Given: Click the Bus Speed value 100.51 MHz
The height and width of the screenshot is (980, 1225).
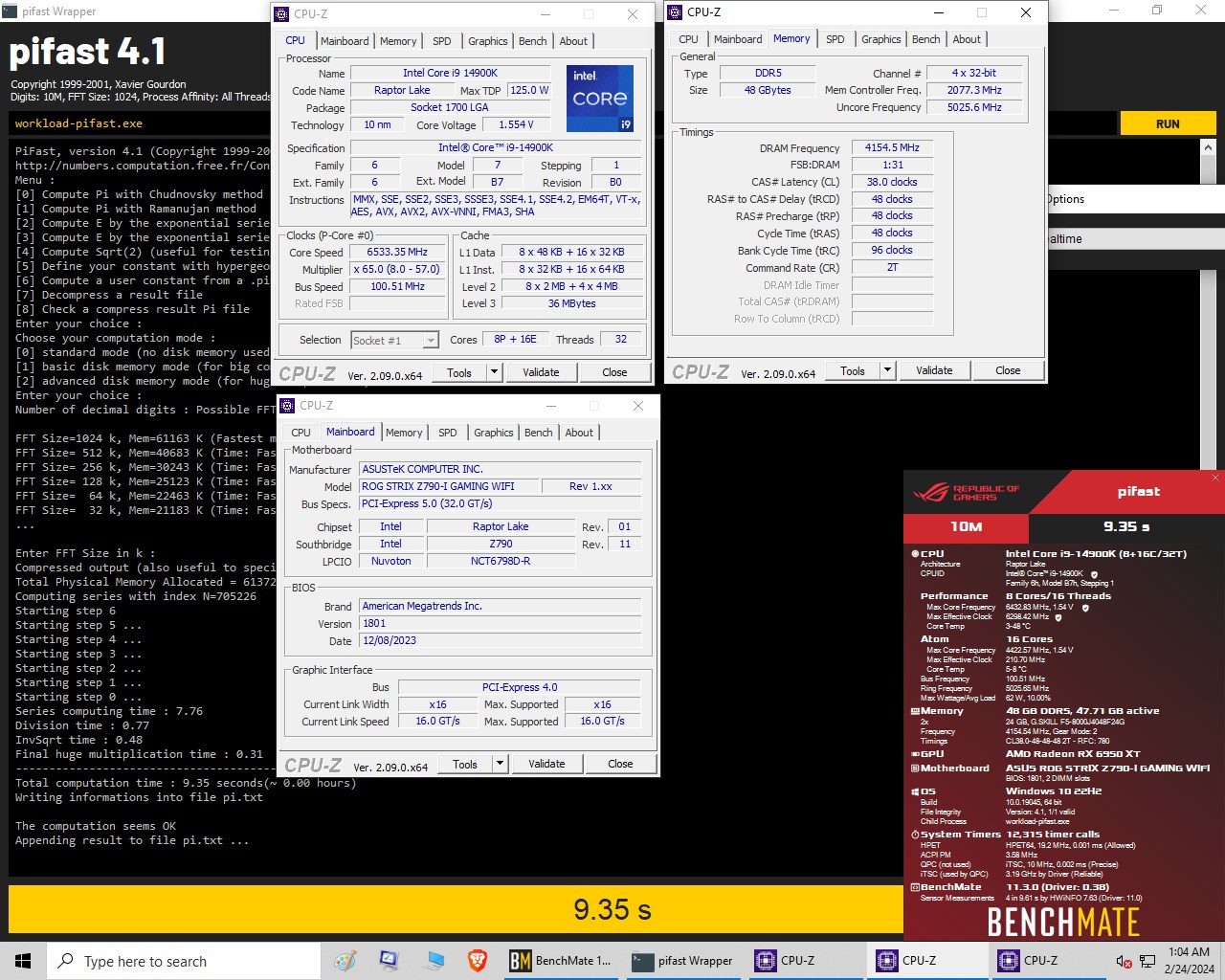Looking at the screenshot, I should (x=397, y=286).
